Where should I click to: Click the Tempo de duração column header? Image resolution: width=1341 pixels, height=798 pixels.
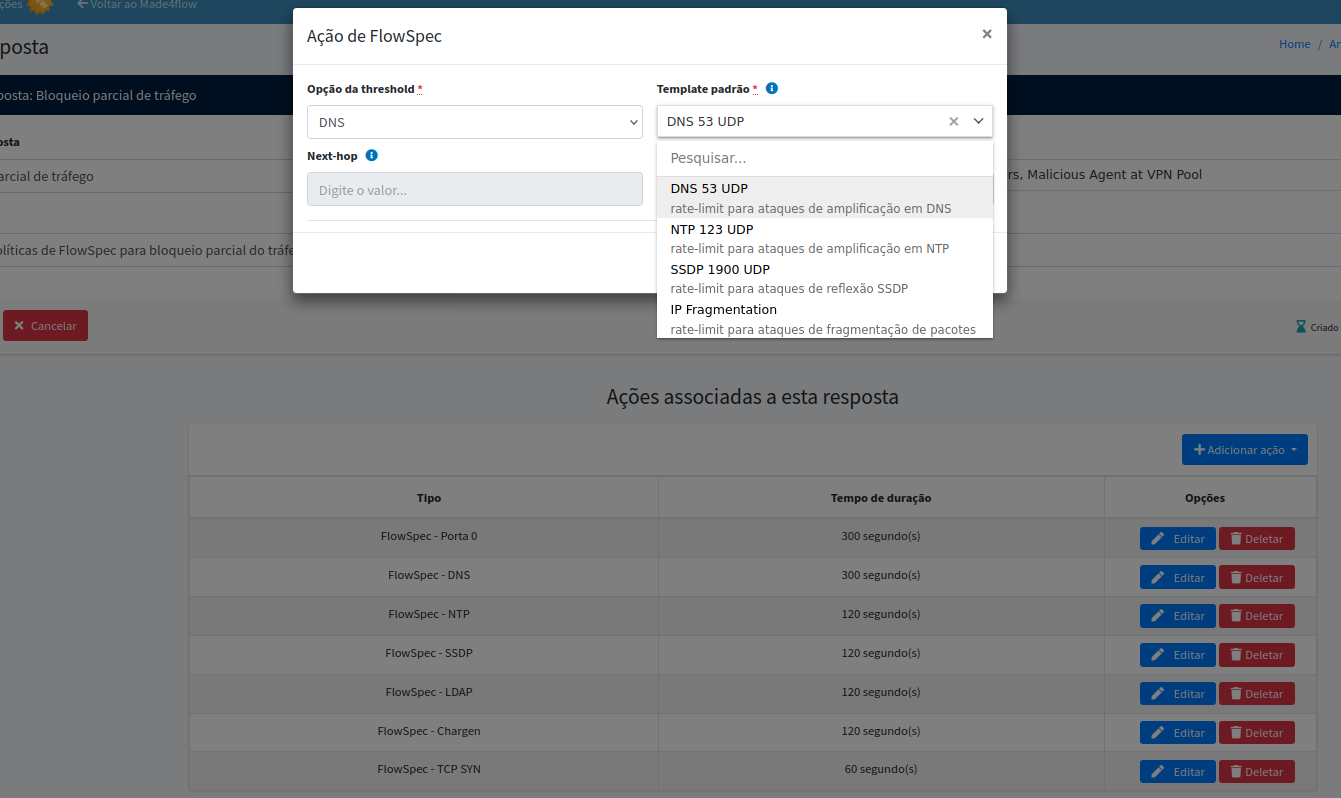point(881,498)
